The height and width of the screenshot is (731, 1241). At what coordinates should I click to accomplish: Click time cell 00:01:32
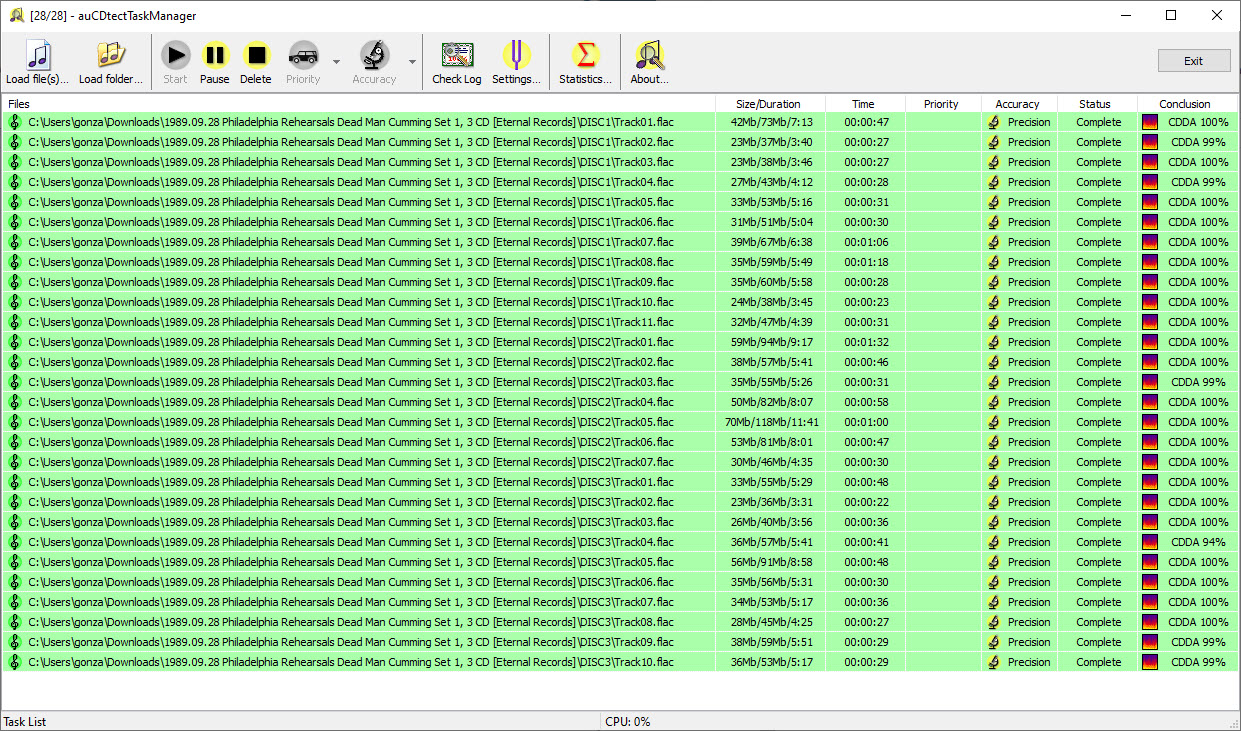pos(866,342)
